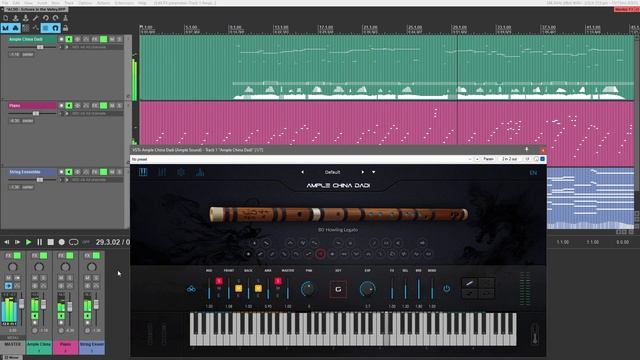640x360 pixels.
Task: Go to next preset arrow beside Default
Action: click(362, 172)
